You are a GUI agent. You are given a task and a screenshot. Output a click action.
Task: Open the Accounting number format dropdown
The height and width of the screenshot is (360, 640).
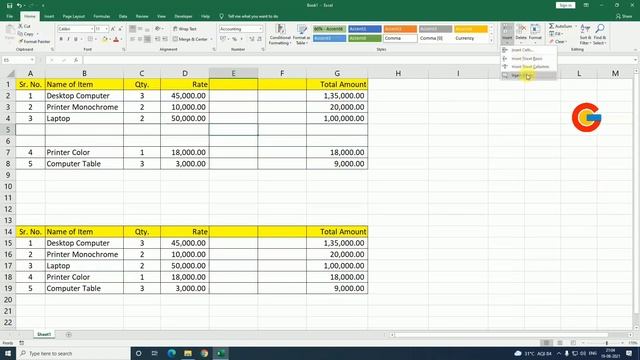260,29
